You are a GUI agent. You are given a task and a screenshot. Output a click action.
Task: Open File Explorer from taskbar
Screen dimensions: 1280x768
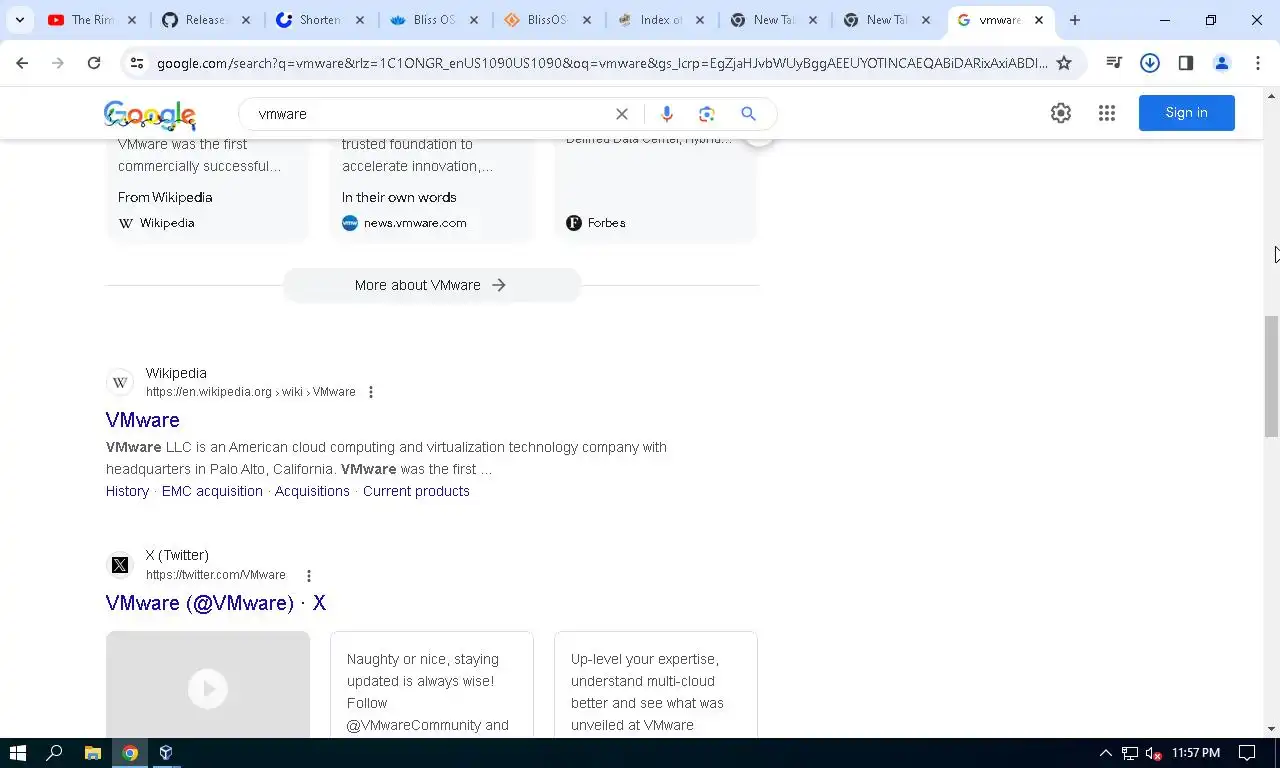tap(92, 753)
